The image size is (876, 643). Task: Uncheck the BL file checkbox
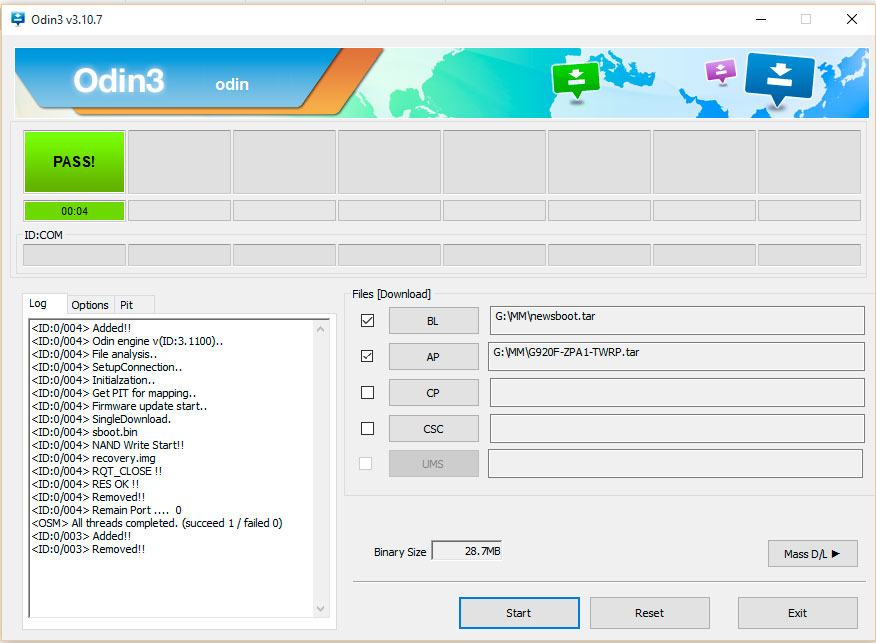(367, 321)
